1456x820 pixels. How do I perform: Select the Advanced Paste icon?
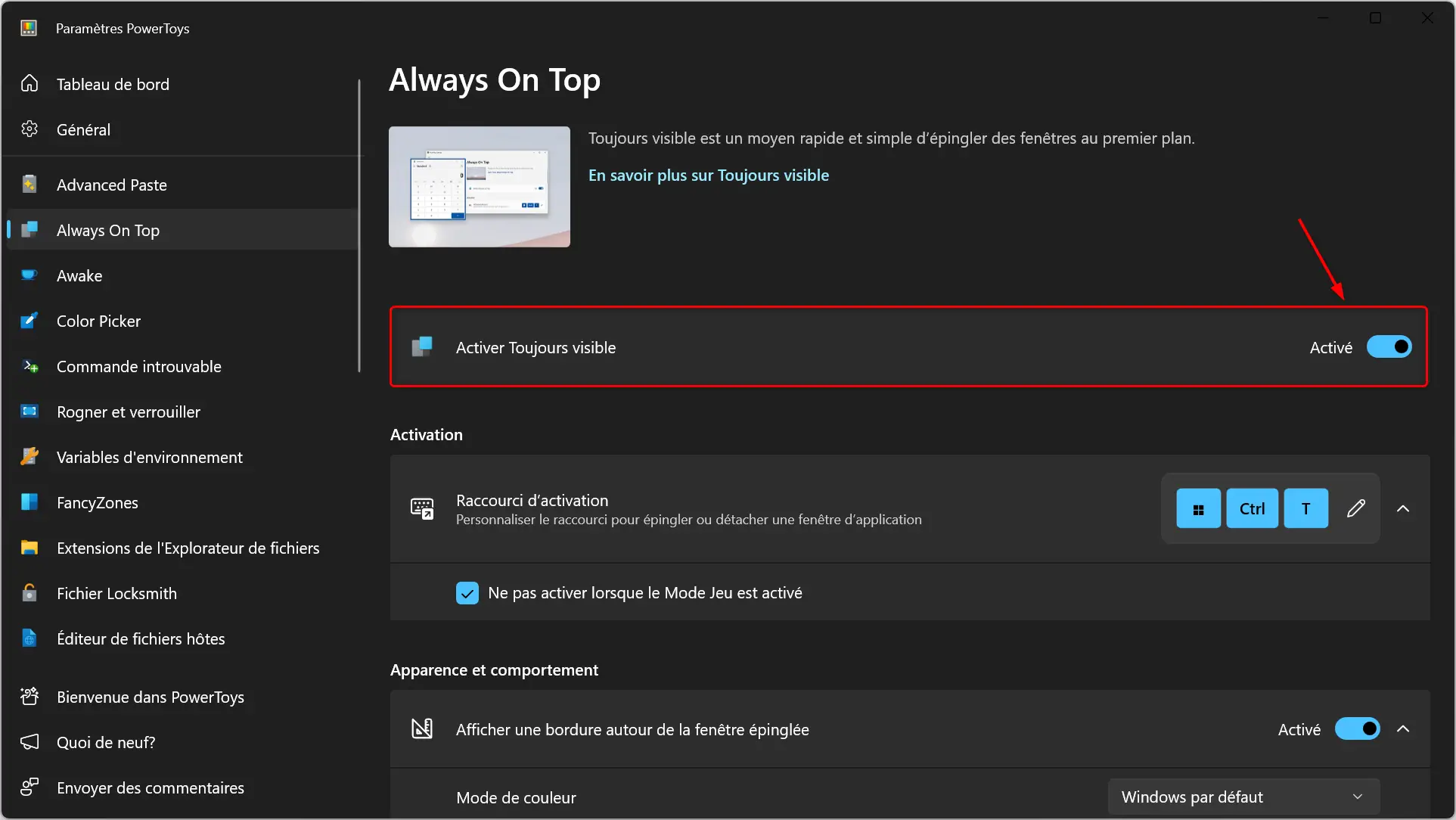[x=29, y=185]
